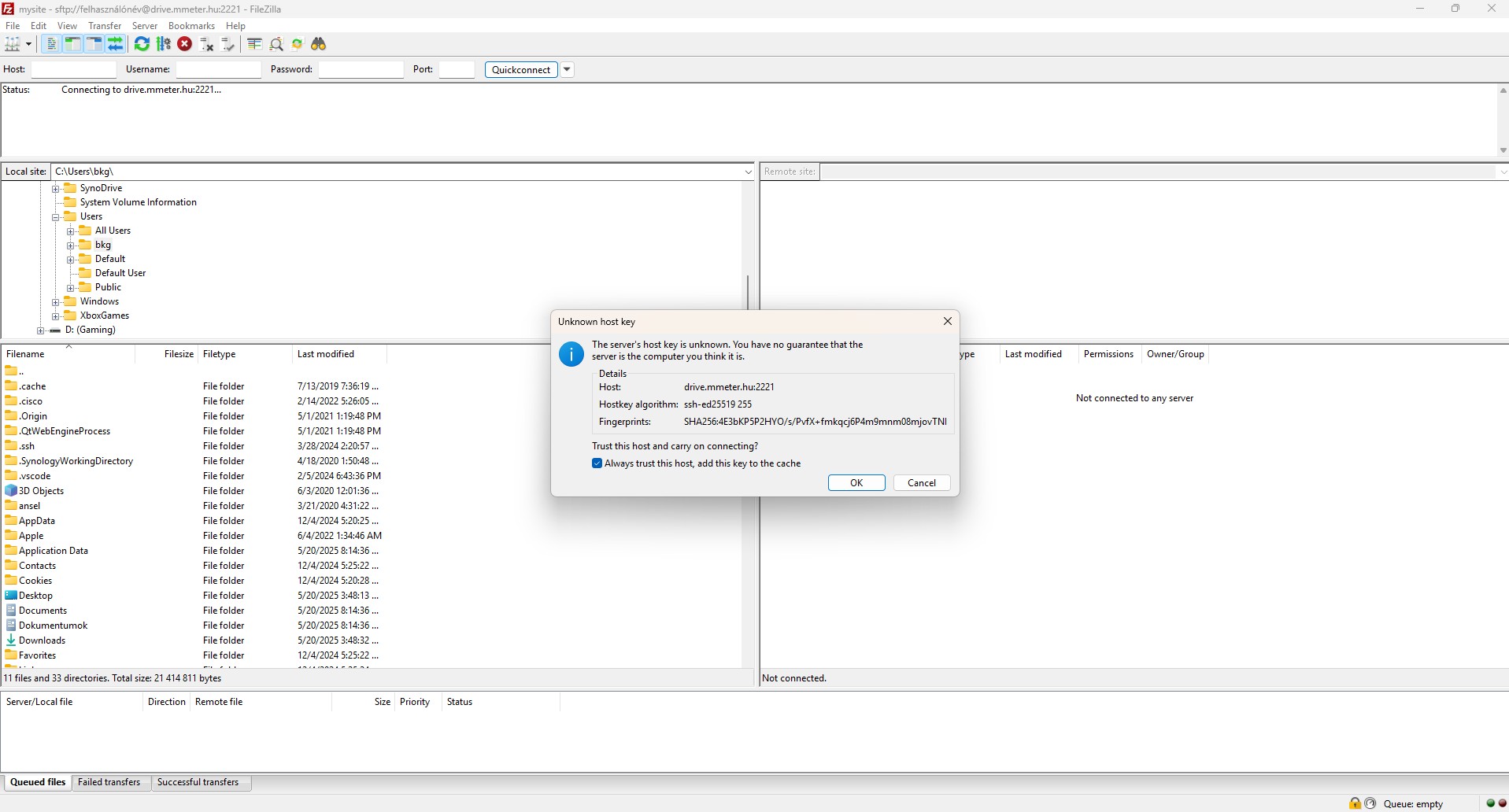Click the Downloads folder arrow icon
1509x812 pixels.
[x=11, y=640]
